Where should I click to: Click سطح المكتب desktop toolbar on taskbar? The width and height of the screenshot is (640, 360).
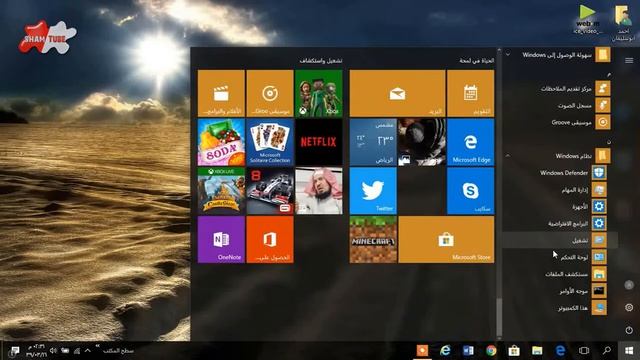pyautogui.click(x=118, y=351)
